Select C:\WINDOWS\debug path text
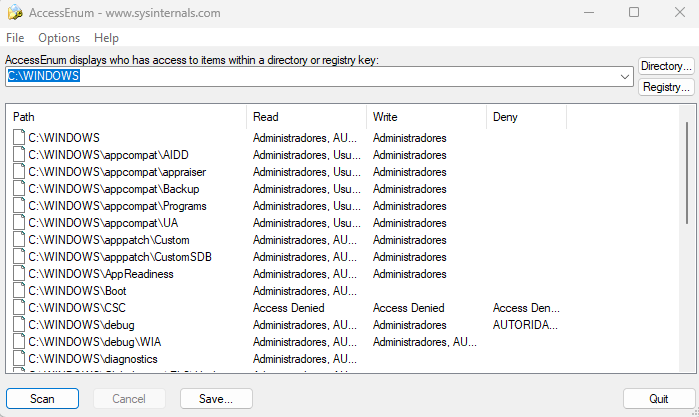Screen dimensions: 699x417 (81, 325)
